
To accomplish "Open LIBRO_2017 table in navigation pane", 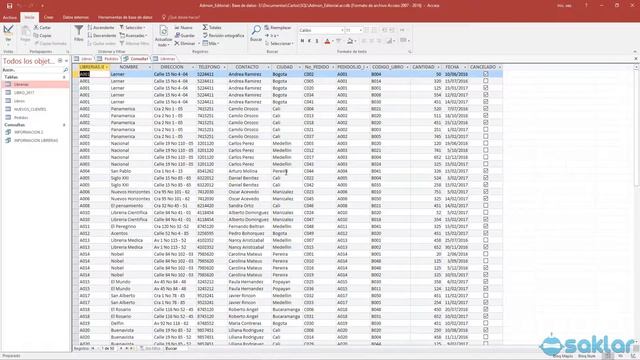I will coord(24,93).
